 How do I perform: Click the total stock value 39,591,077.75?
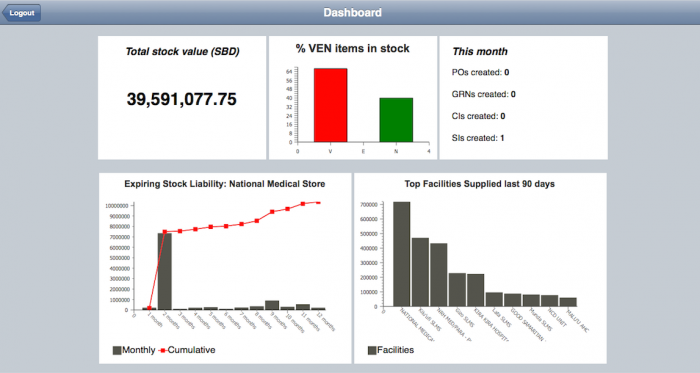(x=182, y=99)
